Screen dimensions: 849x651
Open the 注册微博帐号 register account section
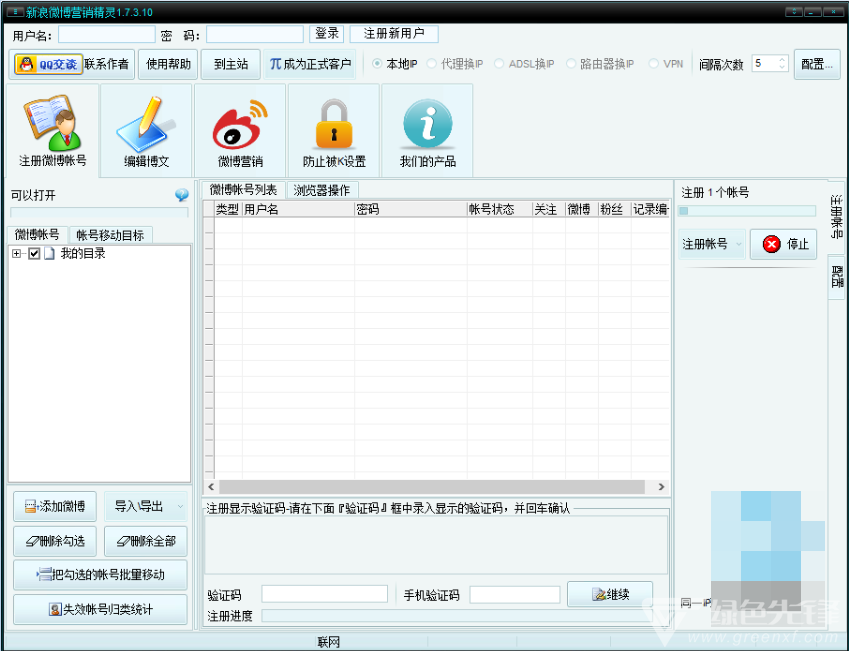(x=53, y=131)
